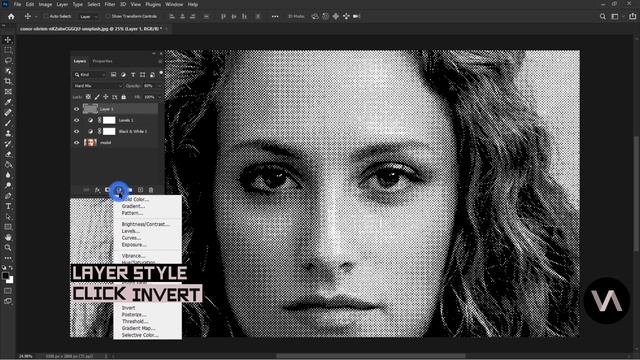Select the Eraser tool
The width and height of the screenshot is (640, 360).
8,154
